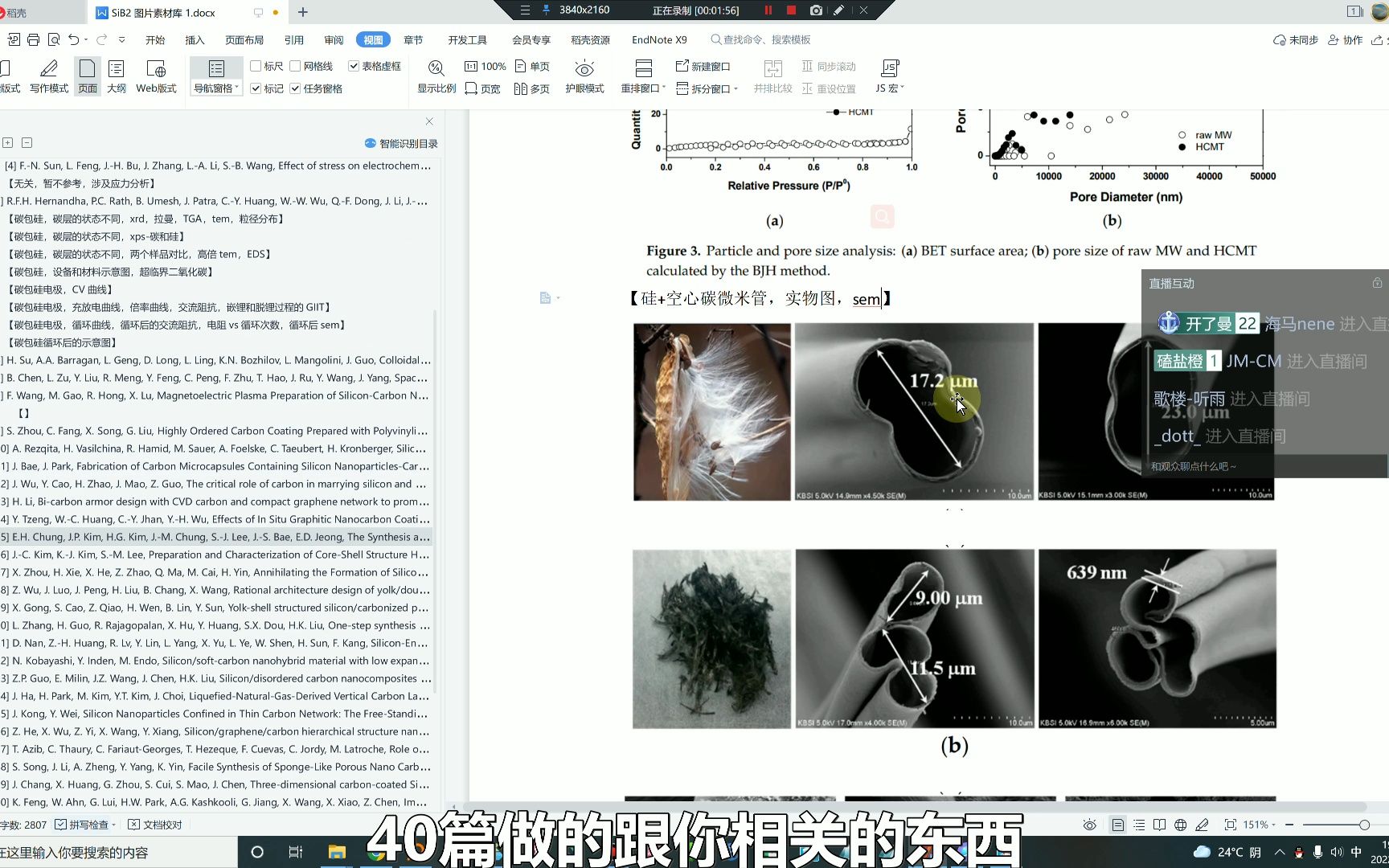Enable 护眼模式 eye protection mode
Screen dimensions: 1389x868
pos(584,77)
